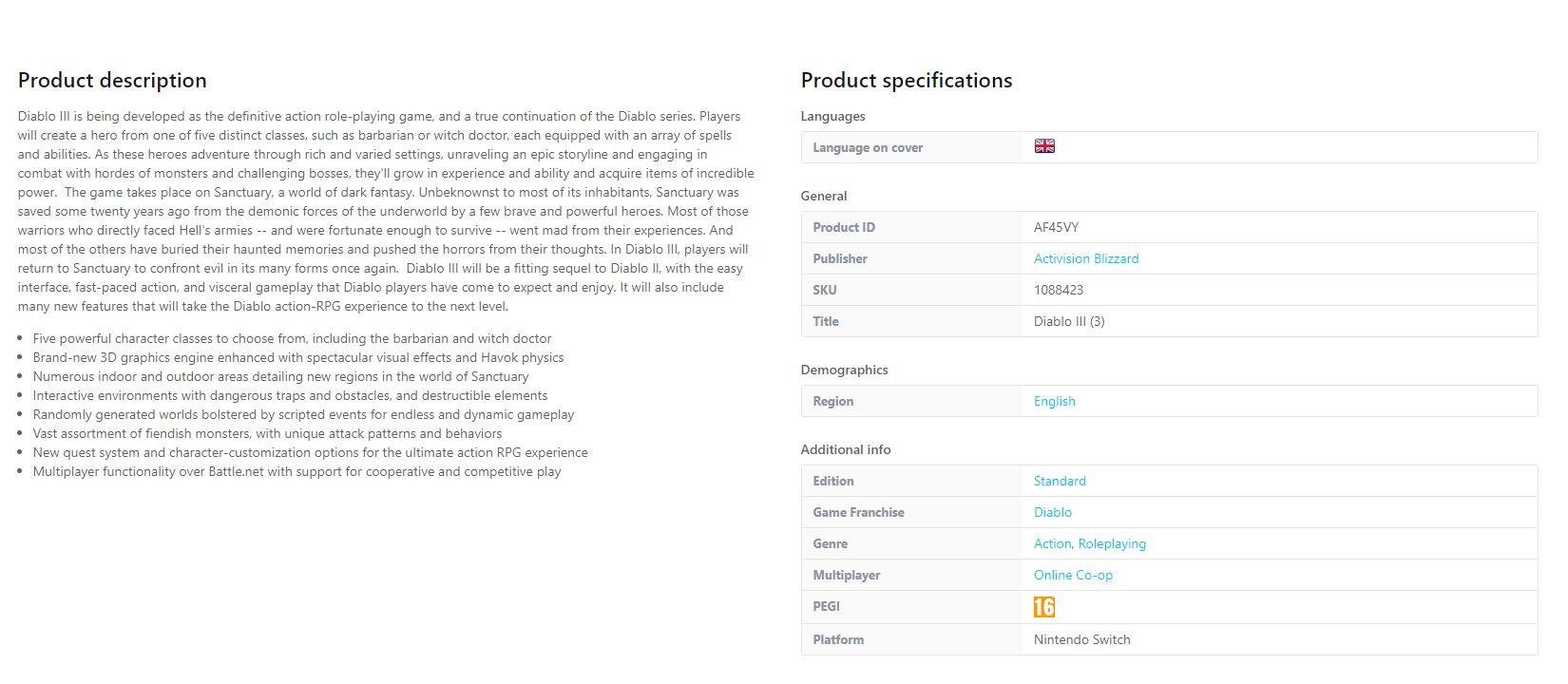Click the PEGI 16 rating icon
This screenshot has width=1568, height=684.
(1044, 607)
